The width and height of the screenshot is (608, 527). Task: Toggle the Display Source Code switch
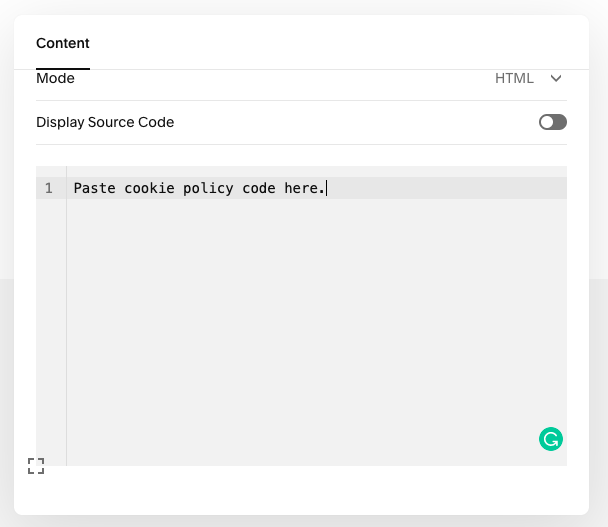pyautogui.click(x=553, y=122)
